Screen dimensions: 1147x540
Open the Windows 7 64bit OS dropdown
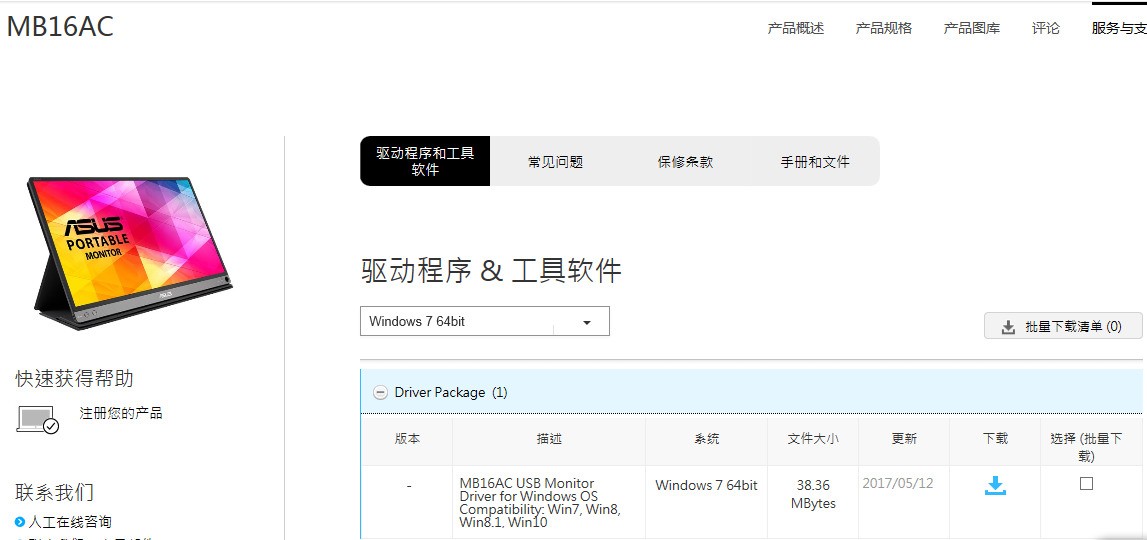point(484,321)
